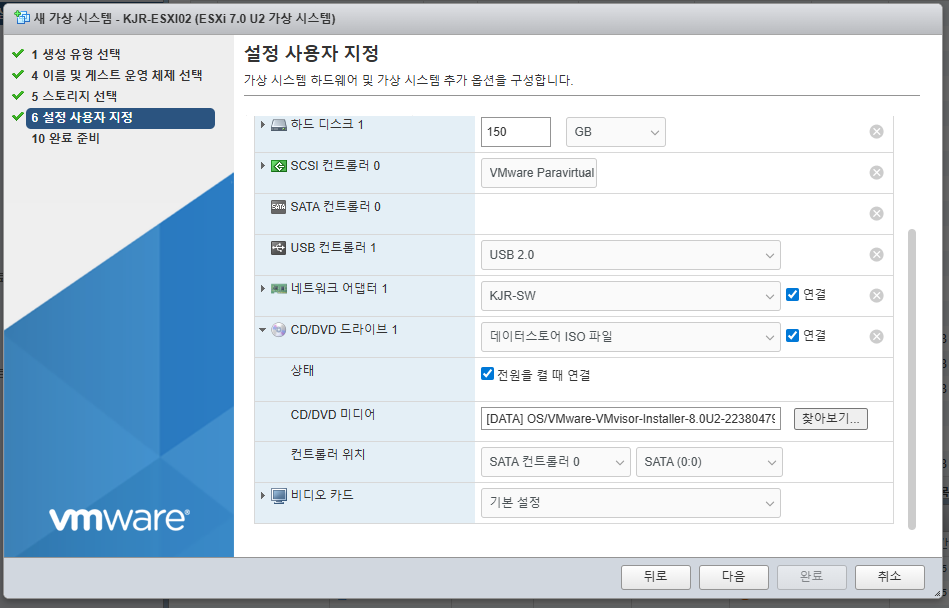The height and width of the screenshot is (608, 949).
Task: Open the KJR-SW network dropdown
Action: pos(631,296)
